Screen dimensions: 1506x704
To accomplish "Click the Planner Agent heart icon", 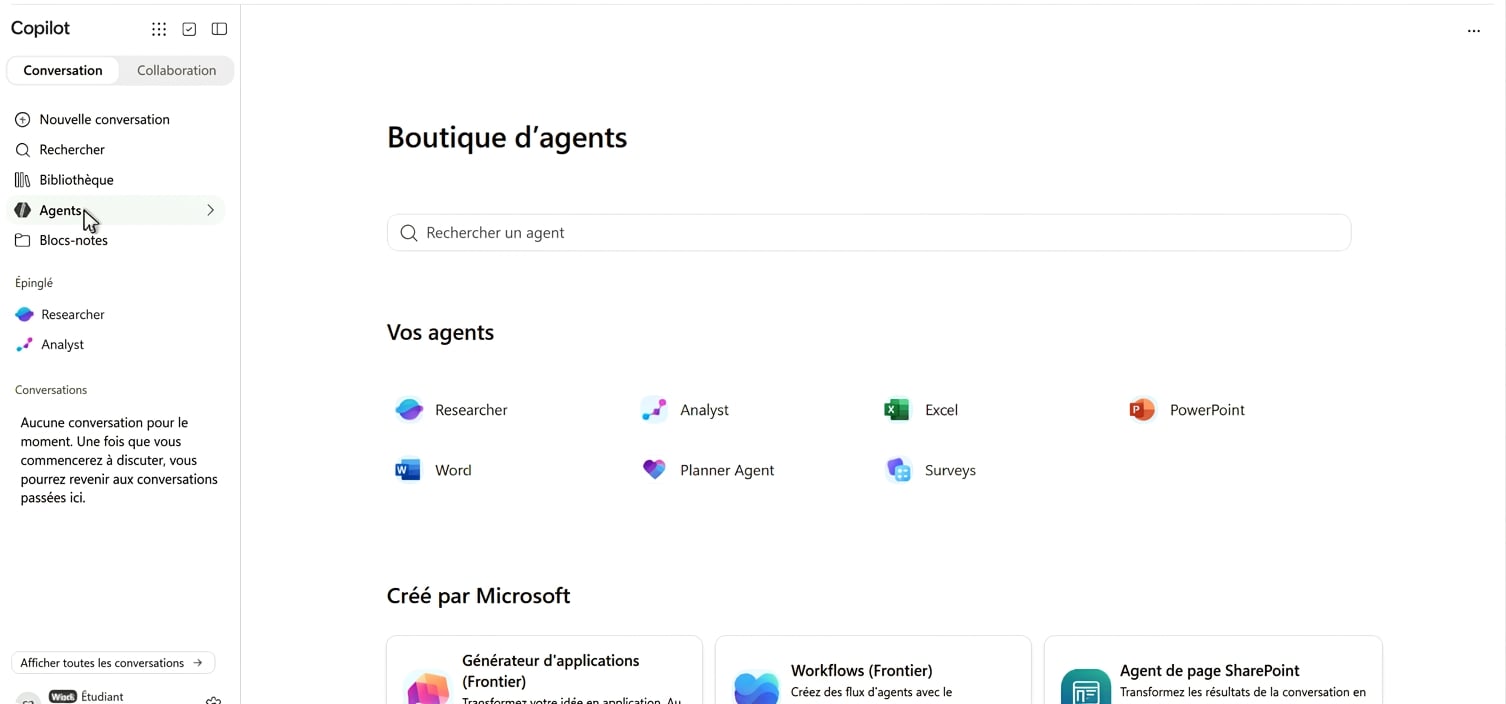I will click(x=654, y=469).
